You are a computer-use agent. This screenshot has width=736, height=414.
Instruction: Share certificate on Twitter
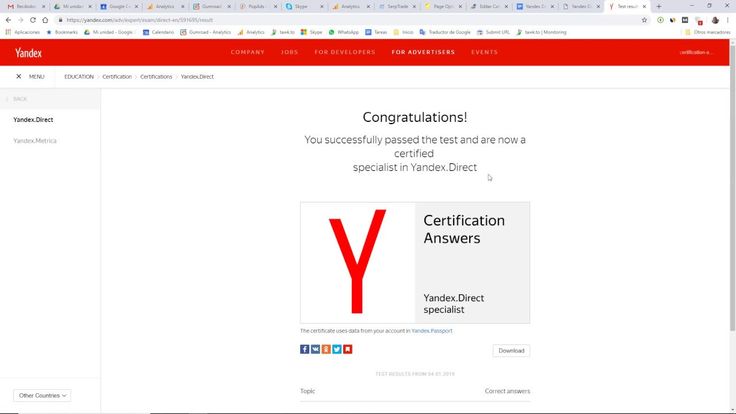337,349
